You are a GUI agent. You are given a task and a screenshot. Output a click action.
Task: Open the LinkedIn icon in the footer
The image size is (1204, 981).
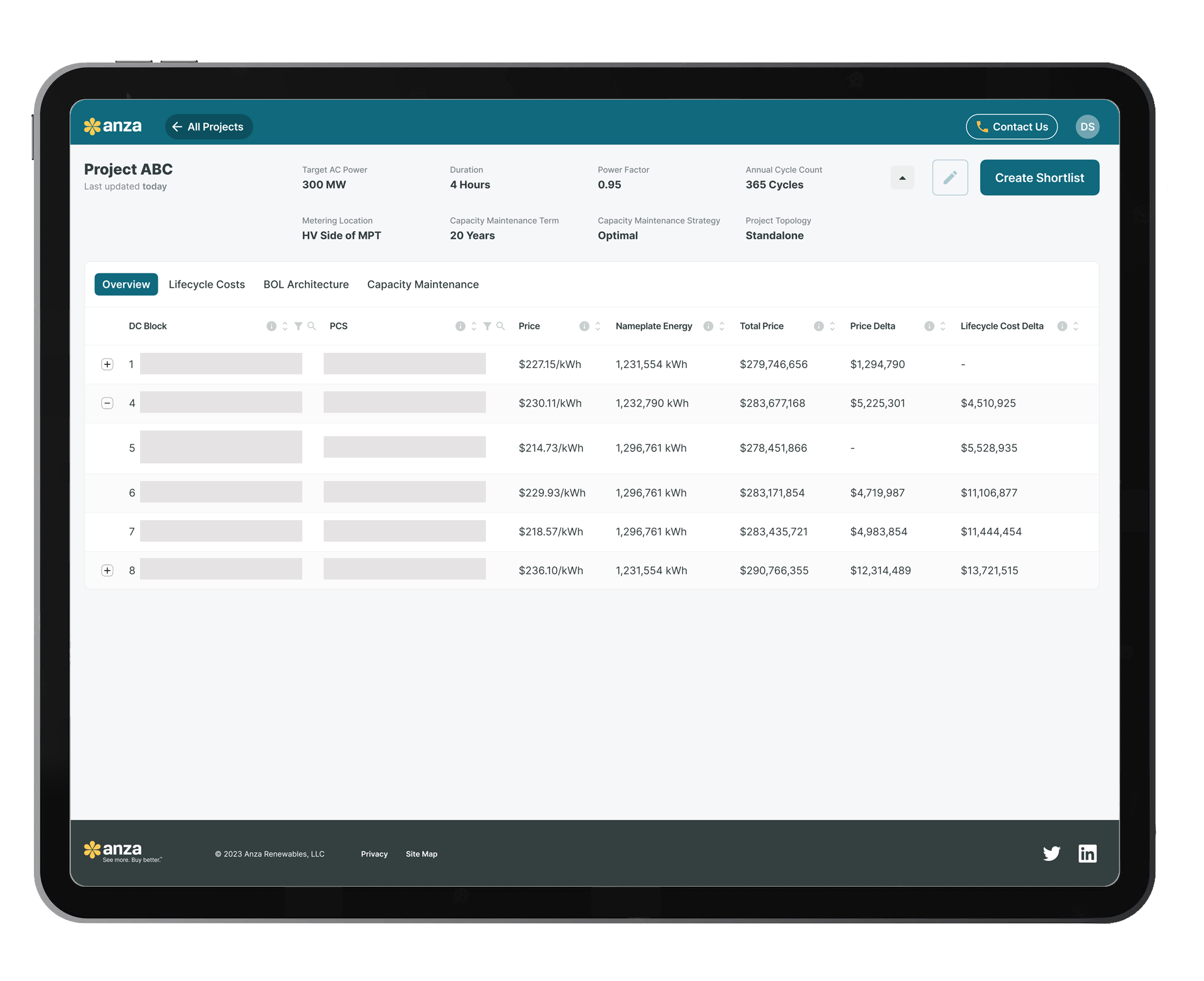pos(1087,853)
